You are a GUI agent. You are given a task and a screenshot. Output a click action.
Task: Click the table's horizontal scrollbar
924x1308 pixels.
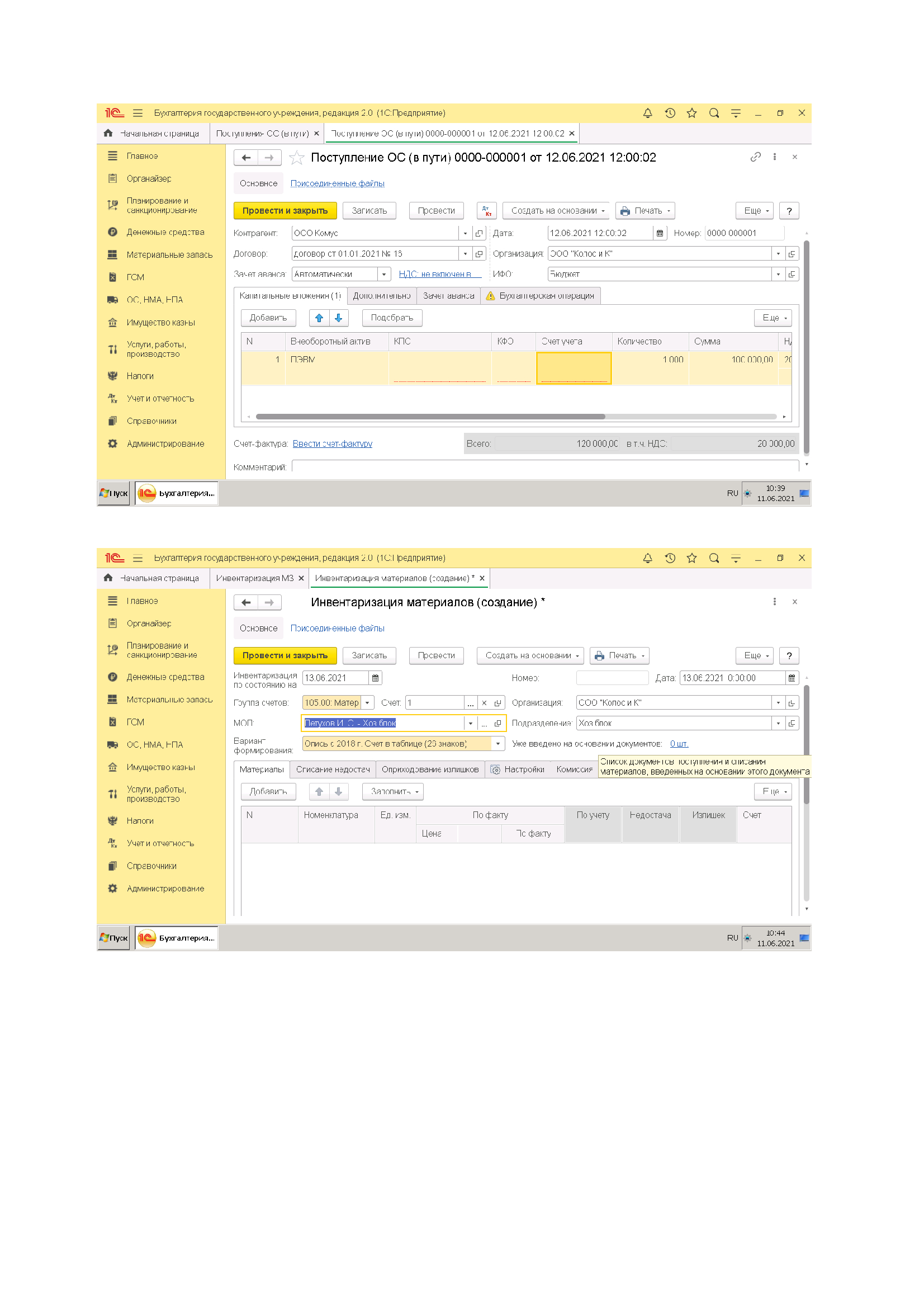click(430, 417)
